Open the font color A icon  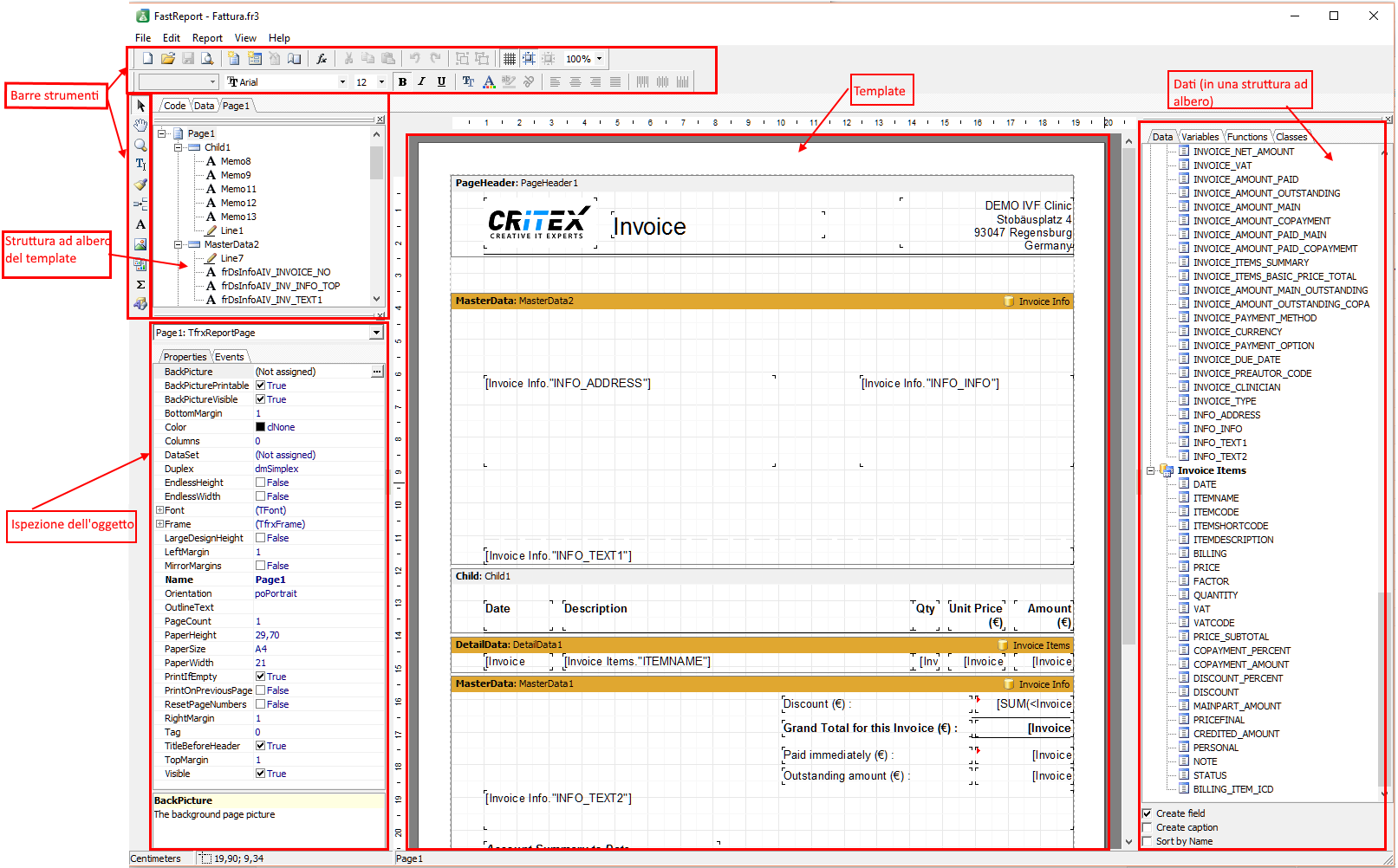(489, 82)
